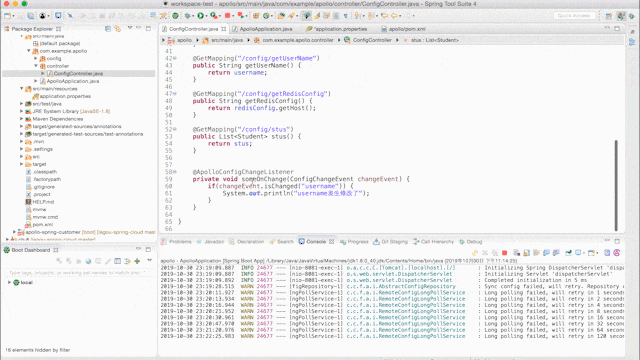Click the editor vertical scrollbar
Viewport: 640px width, 360px height.
pos(616,185)
